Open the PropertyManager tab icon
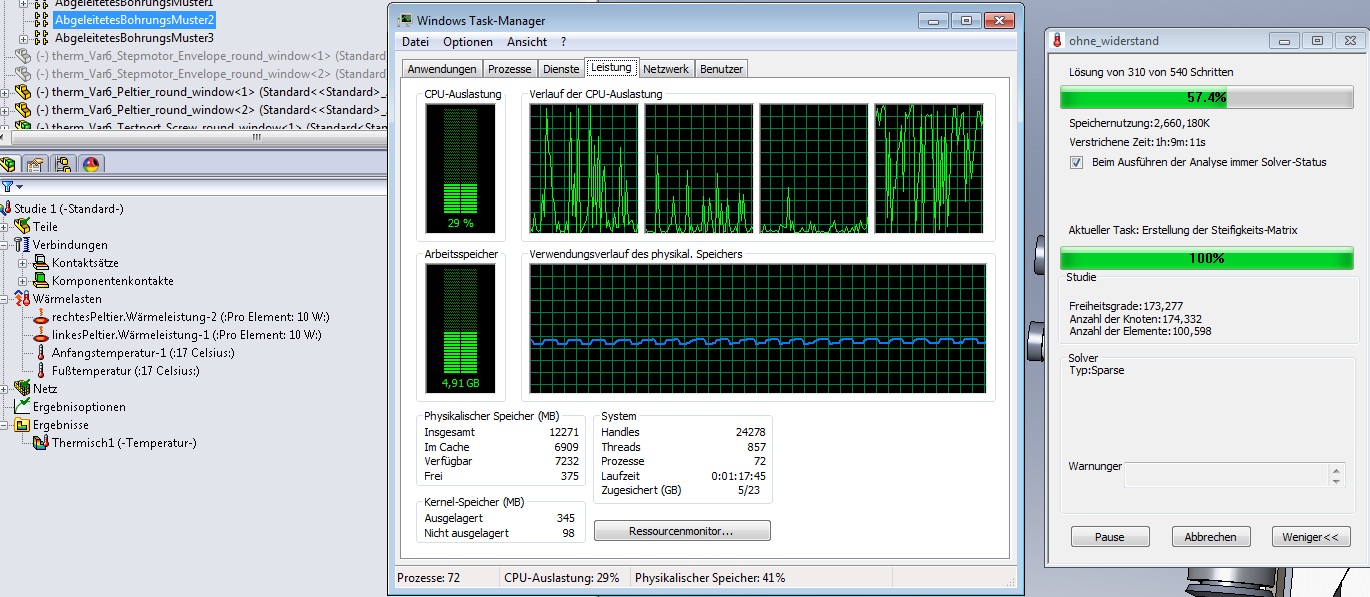The width and height of the screenshot is (1370, 597). coord(36,164)
